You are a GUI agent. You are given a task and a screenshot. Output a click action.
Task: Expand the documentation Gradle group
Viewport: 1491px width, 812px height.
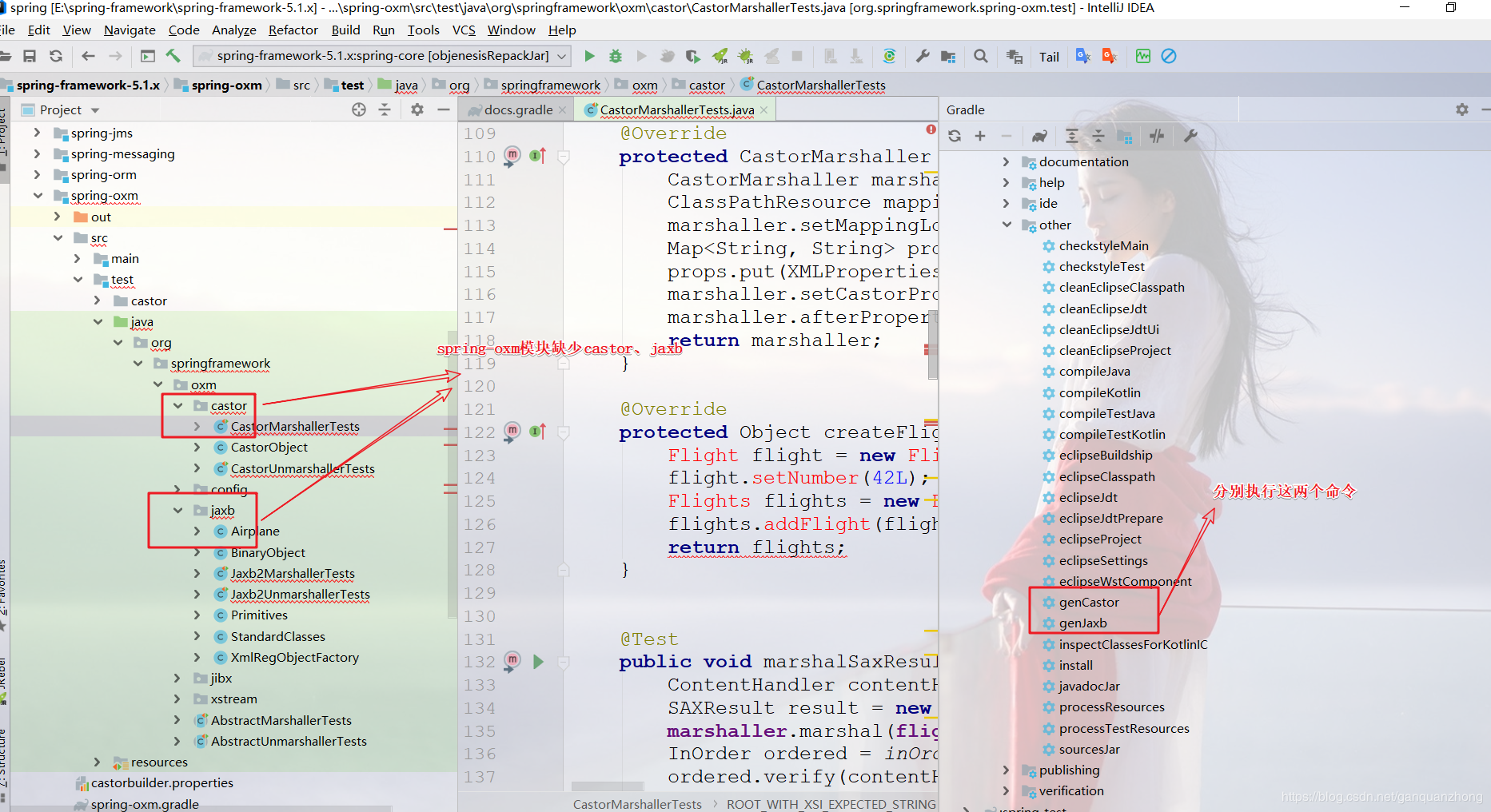[1007, 161]
